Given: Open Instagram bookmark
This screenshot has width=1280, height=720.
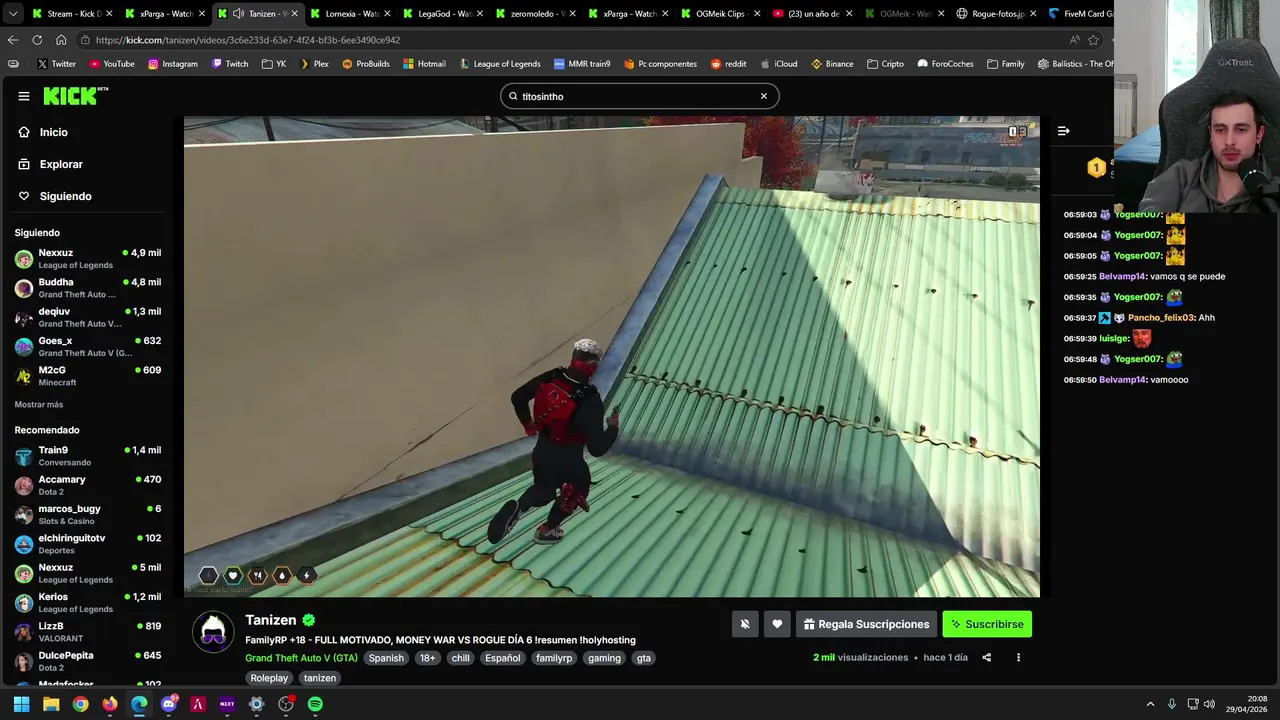Looking at the screenshot, I should pyautogui.click(x=173, y=64).
